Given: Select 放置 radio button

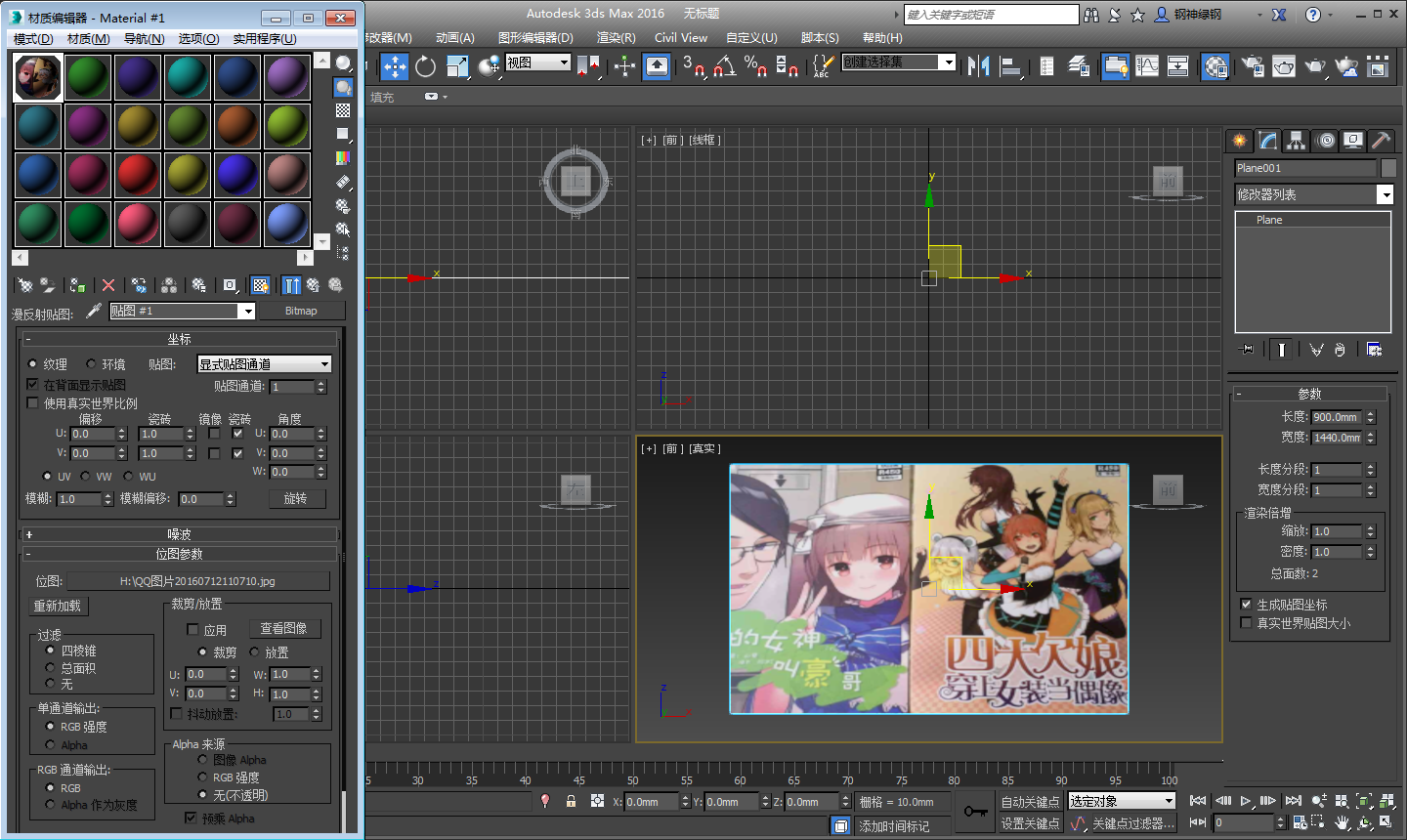Looking at the screenshot, I should point(255,651).
